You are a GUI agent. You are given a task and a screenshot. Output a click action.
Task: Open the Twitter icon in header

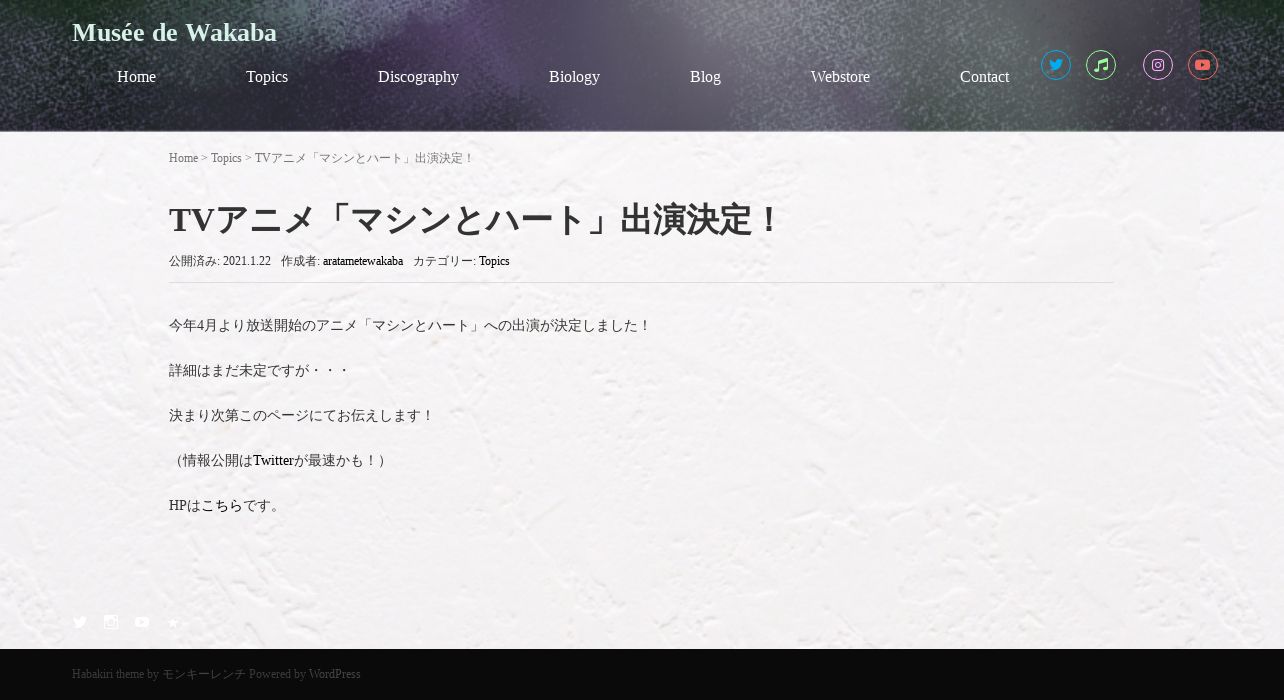pos(1056,65)
